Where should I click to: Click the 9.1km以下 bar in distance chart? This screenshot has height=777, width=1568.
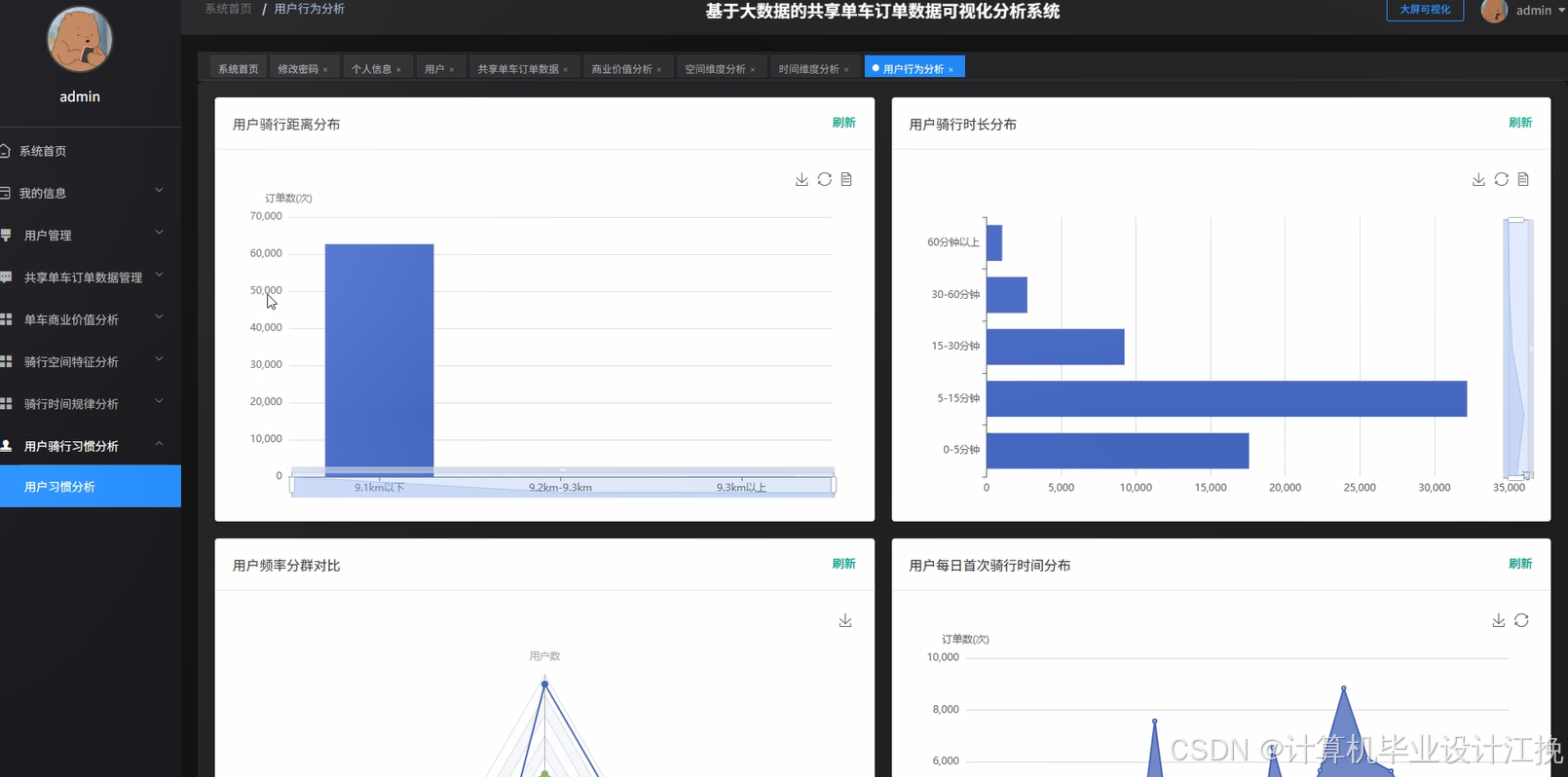click(x=379, y=359)
